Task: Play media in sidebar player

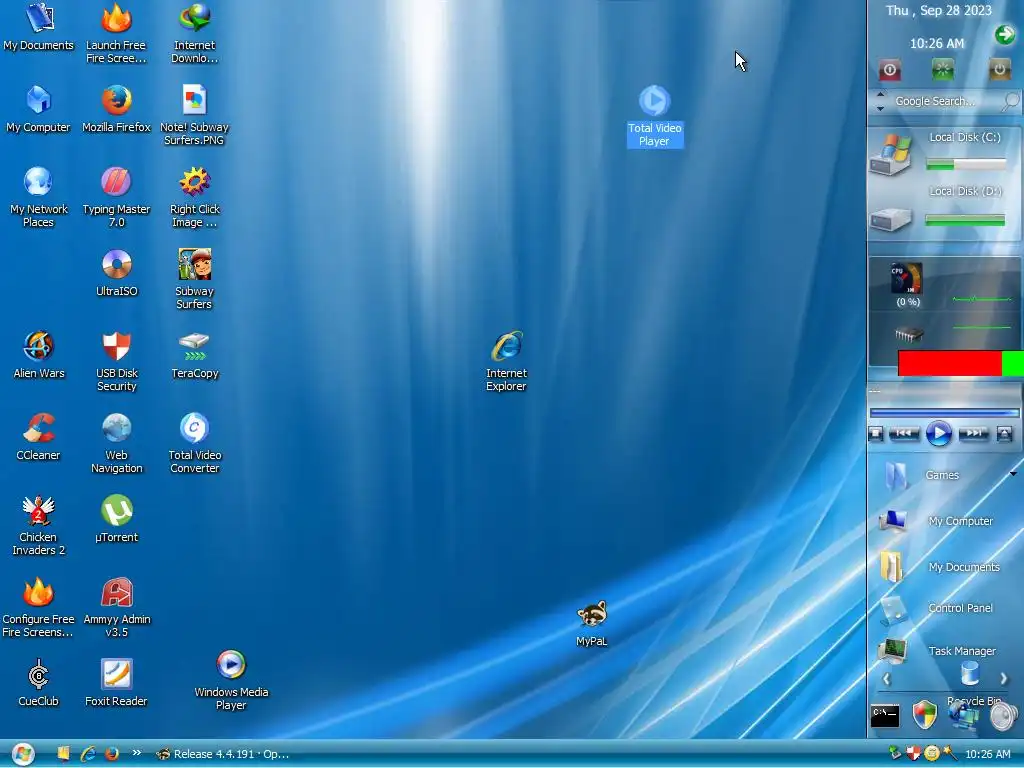Action: (x=939, y=434)
